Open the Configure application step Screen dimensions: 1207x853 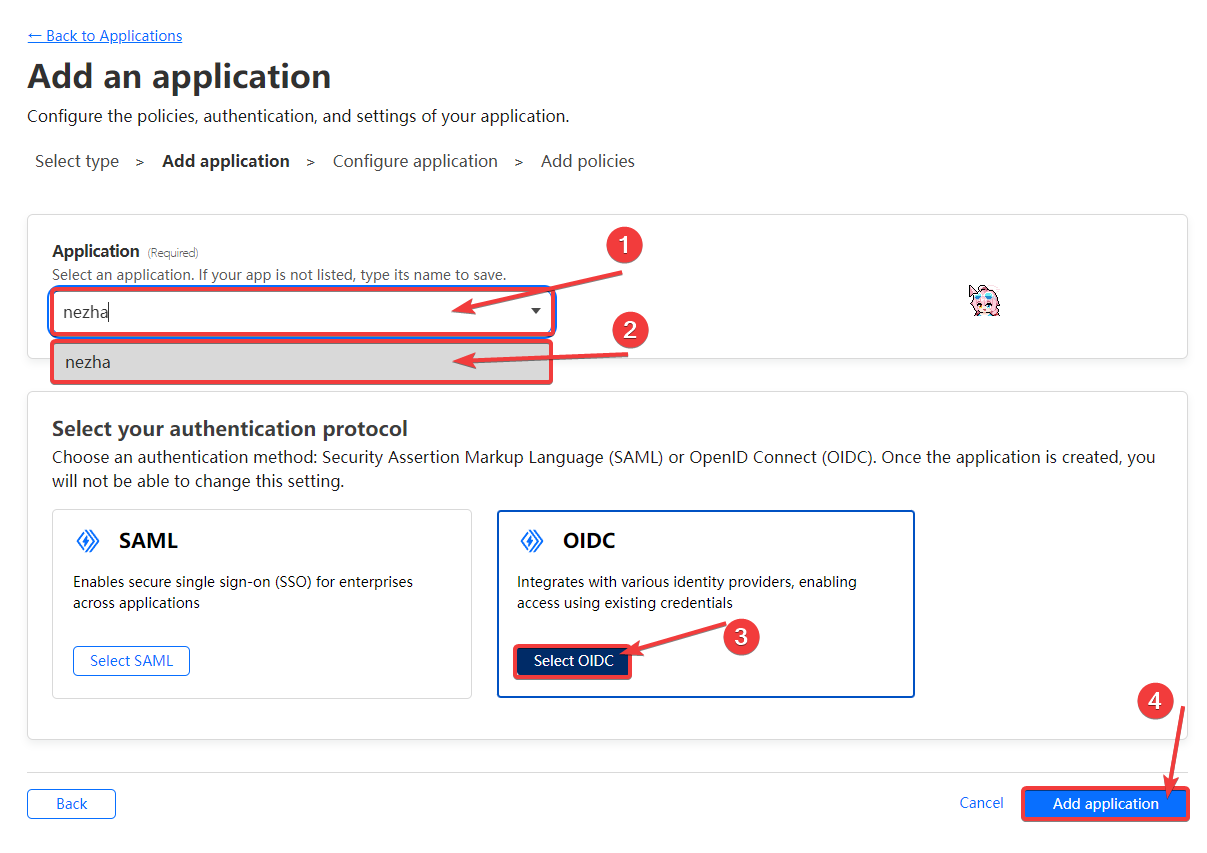coord(415,161)
